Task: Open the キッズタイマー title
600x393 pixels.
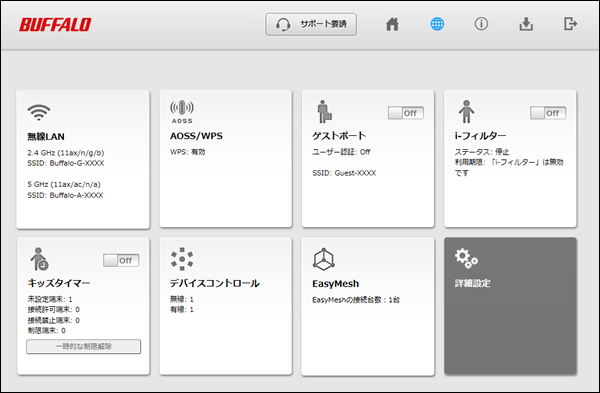Action: point(59,283)
